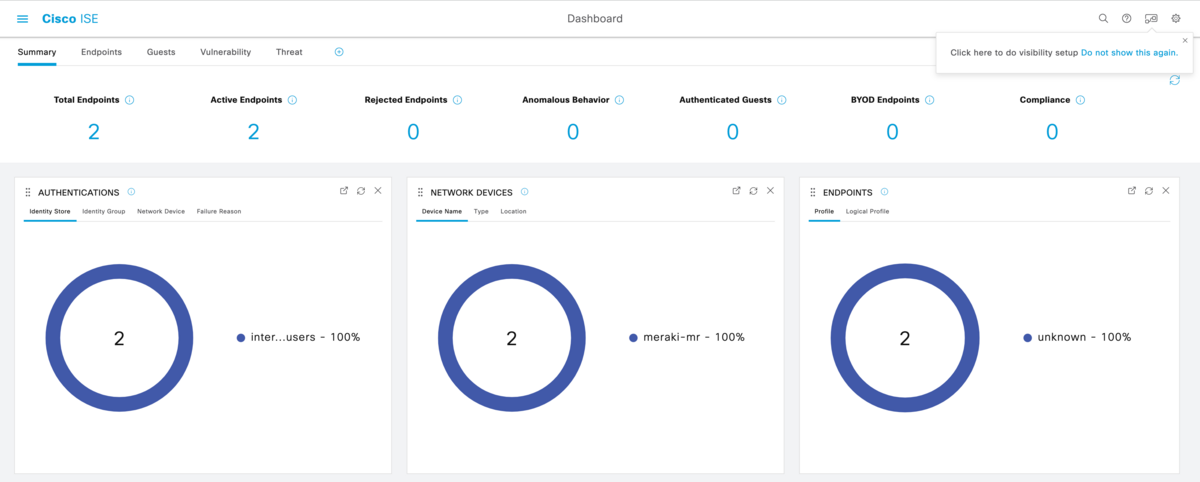Close the visibility setup popup

click(1185, 40)
